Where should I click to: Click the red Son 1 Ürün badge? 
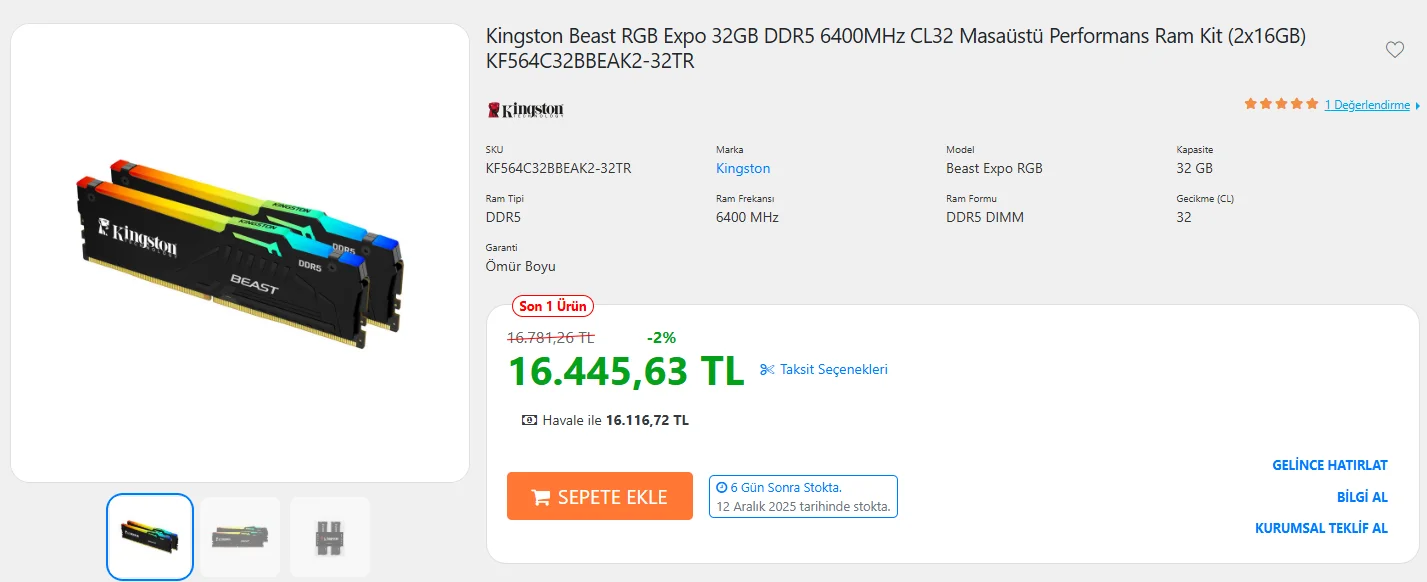pos(552,306)
